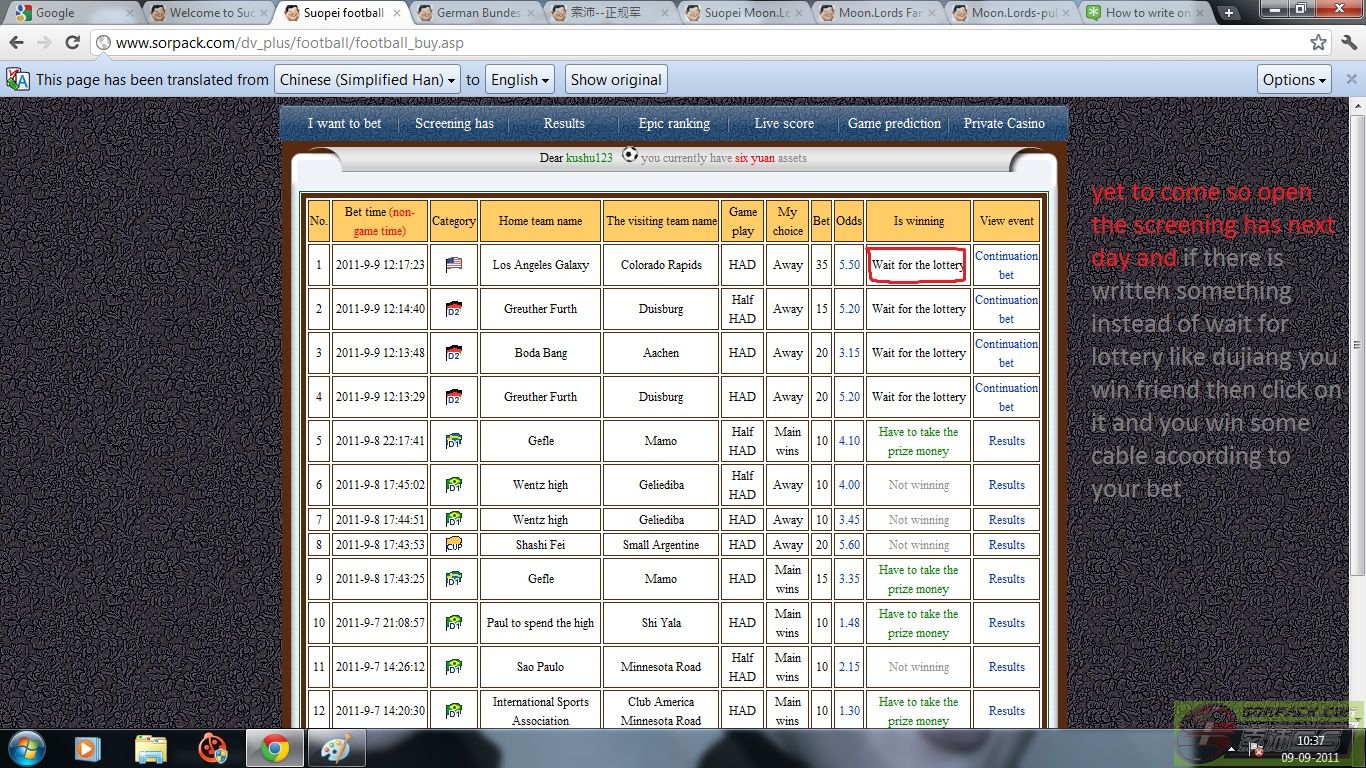Image resolution: width=1366 pixels, height=768 pixels.
Task: Open the new tab button
Action: [1229, 13]
